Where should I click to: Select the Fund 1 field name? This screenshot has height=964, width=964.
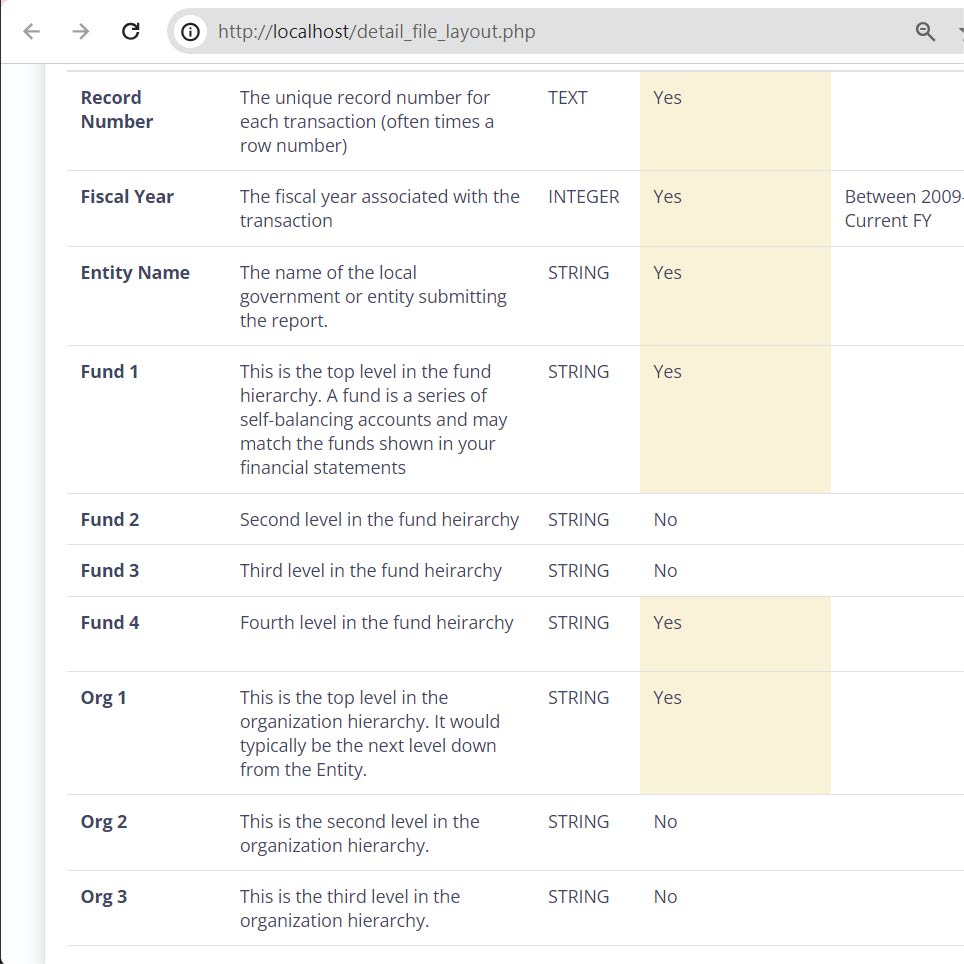(x=110, y=372)
